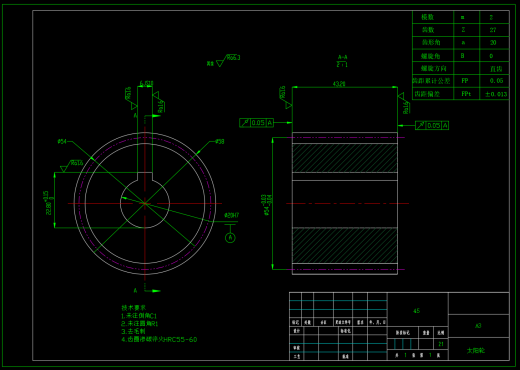The width and height of the screenshot is (520, 370).
Task: Select the 螺旋方向 table cell
Action: 433,68
